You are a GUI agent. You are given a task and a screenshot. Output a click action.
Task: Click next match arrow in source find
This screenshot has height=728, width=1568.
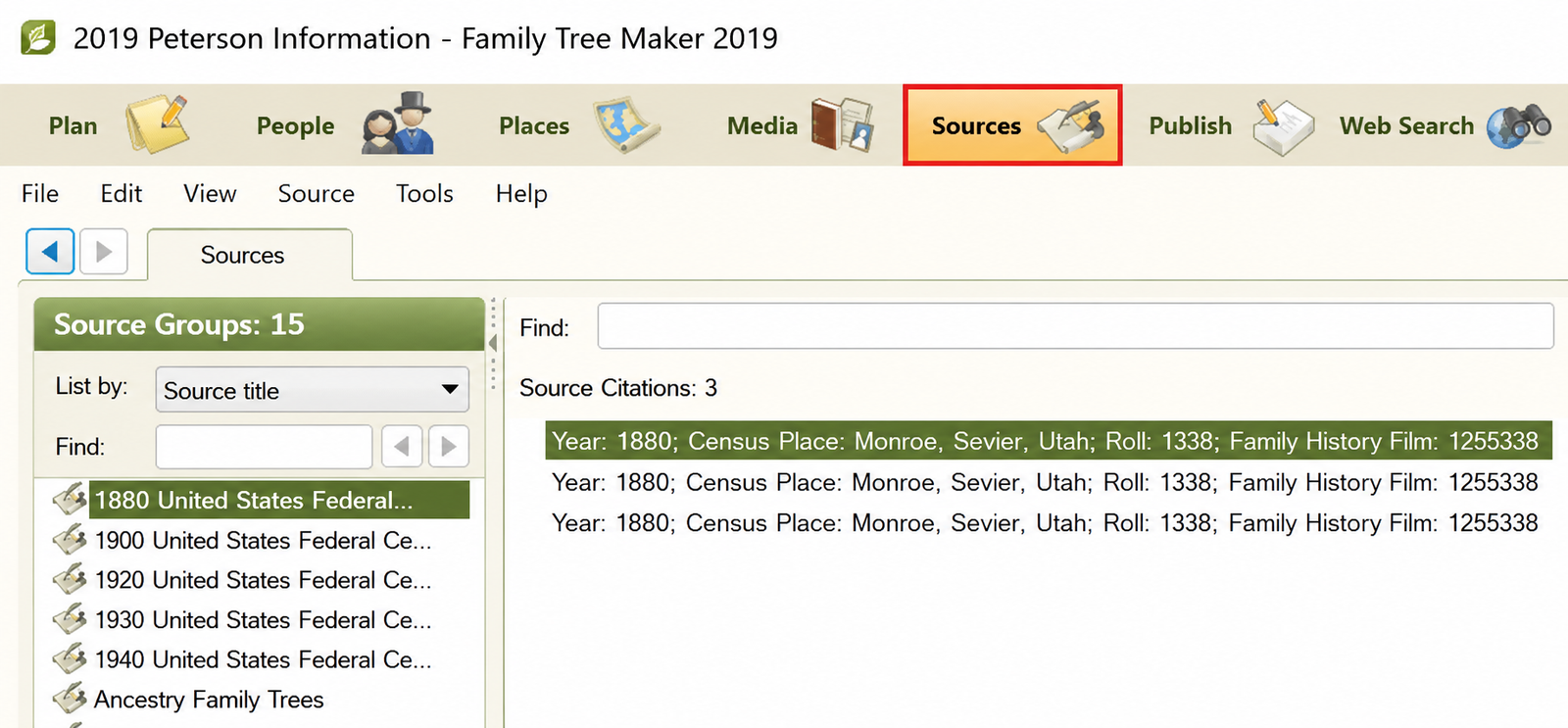[x=449, y=447]
